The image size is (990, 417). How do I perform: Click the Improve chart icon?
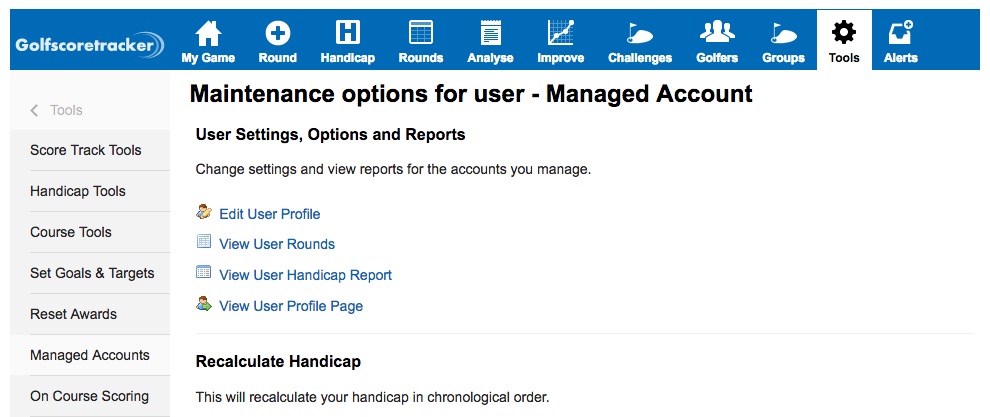560,34
